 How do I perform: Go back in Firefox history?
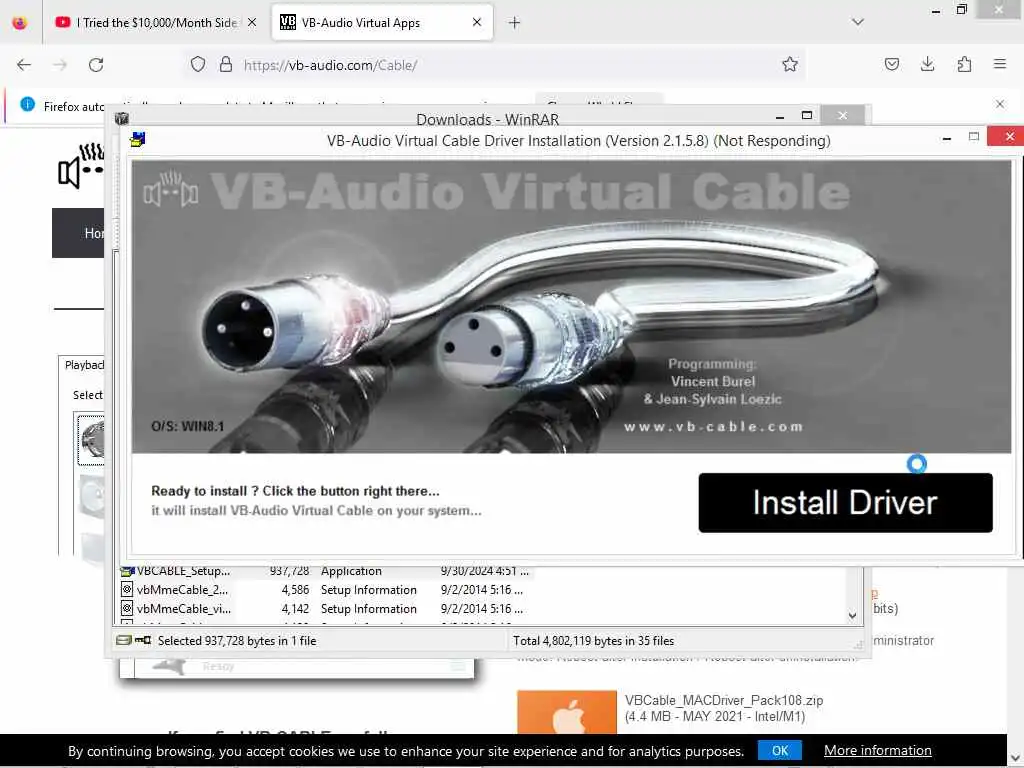[x=24, y=65]
